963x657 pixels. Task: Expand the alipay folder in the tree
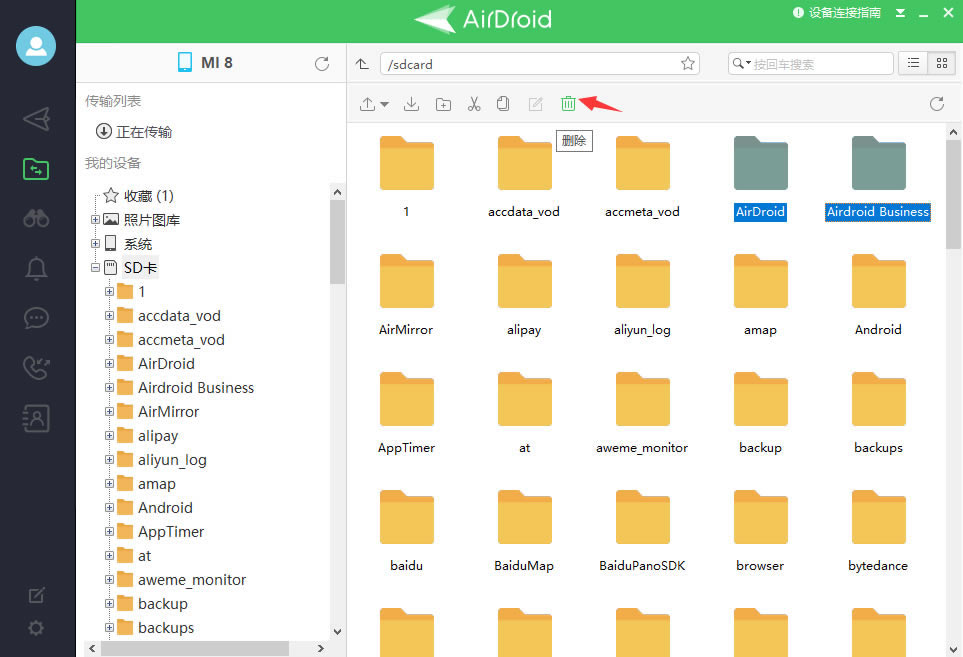point(110,435)
